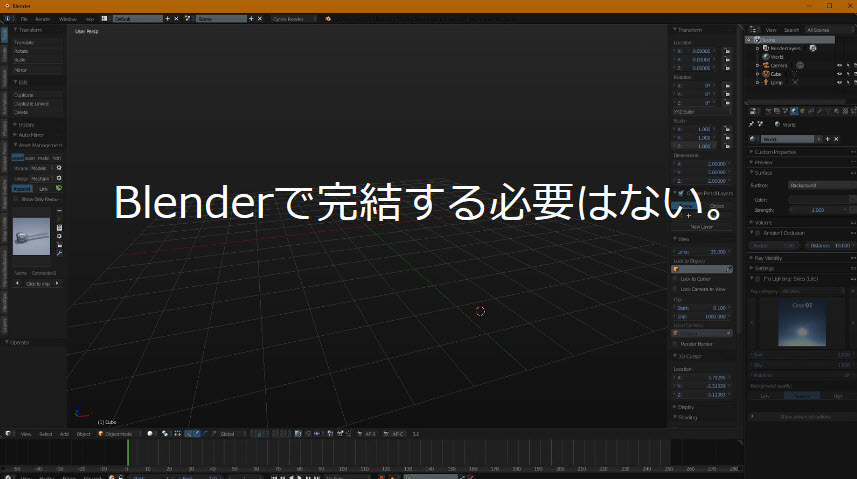Click the Render properties tab icon
Viewport: 857px width, 479px height.
coord(768,111)
